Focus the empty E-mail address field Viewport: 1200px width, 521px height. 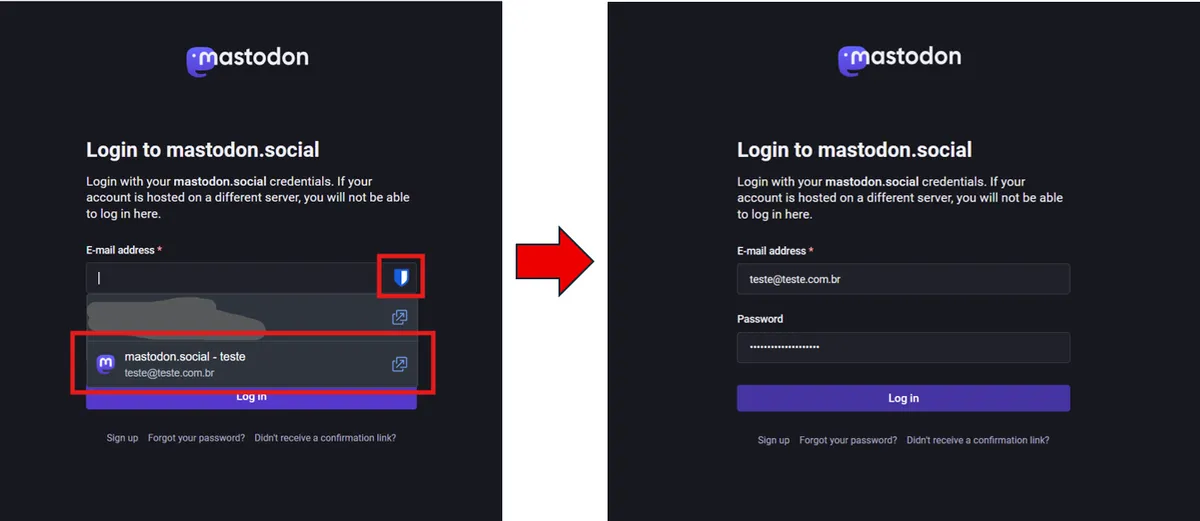[x=232, y=278]
